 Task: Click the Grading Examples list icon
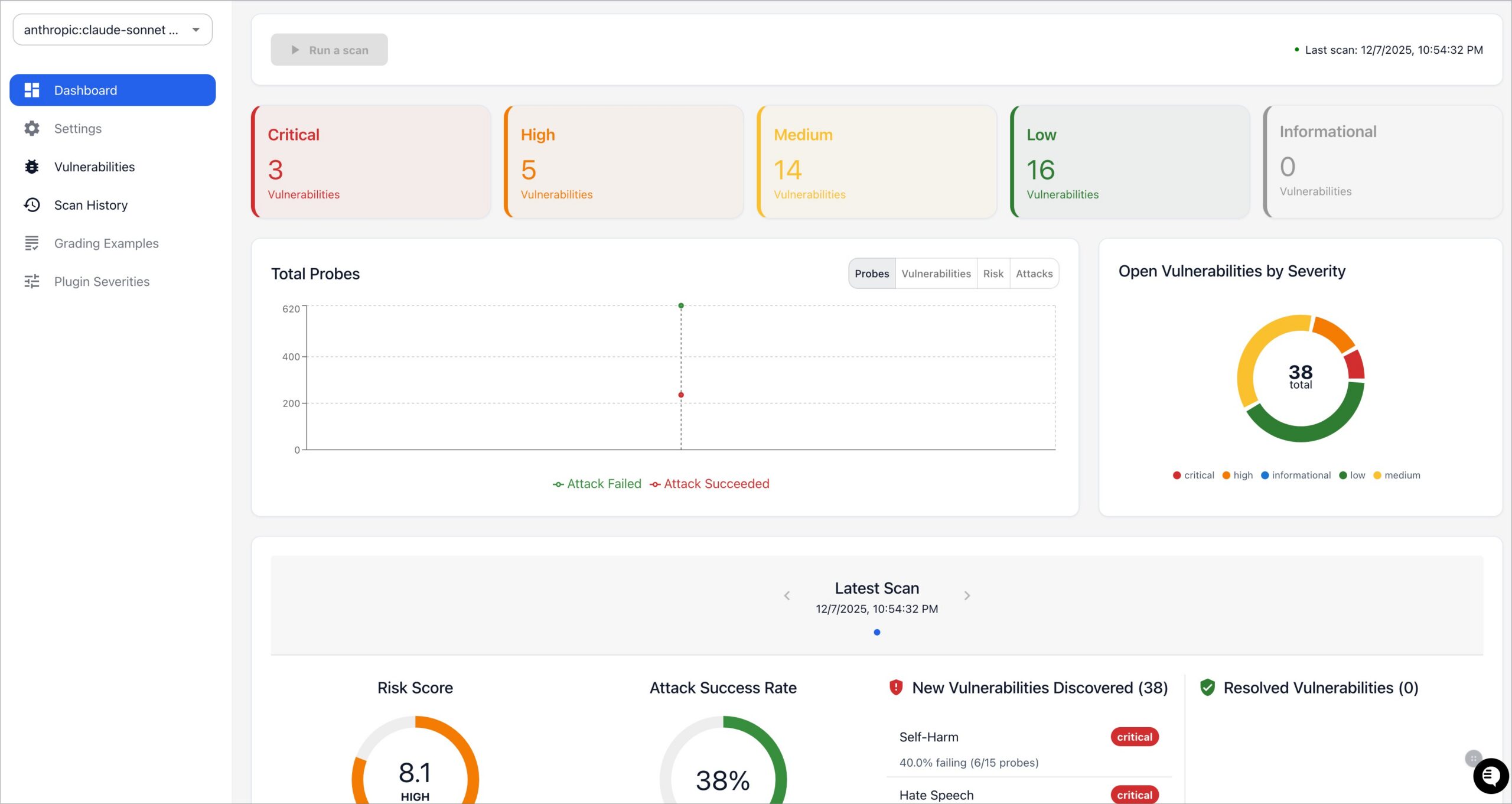[x=32, y=243]
